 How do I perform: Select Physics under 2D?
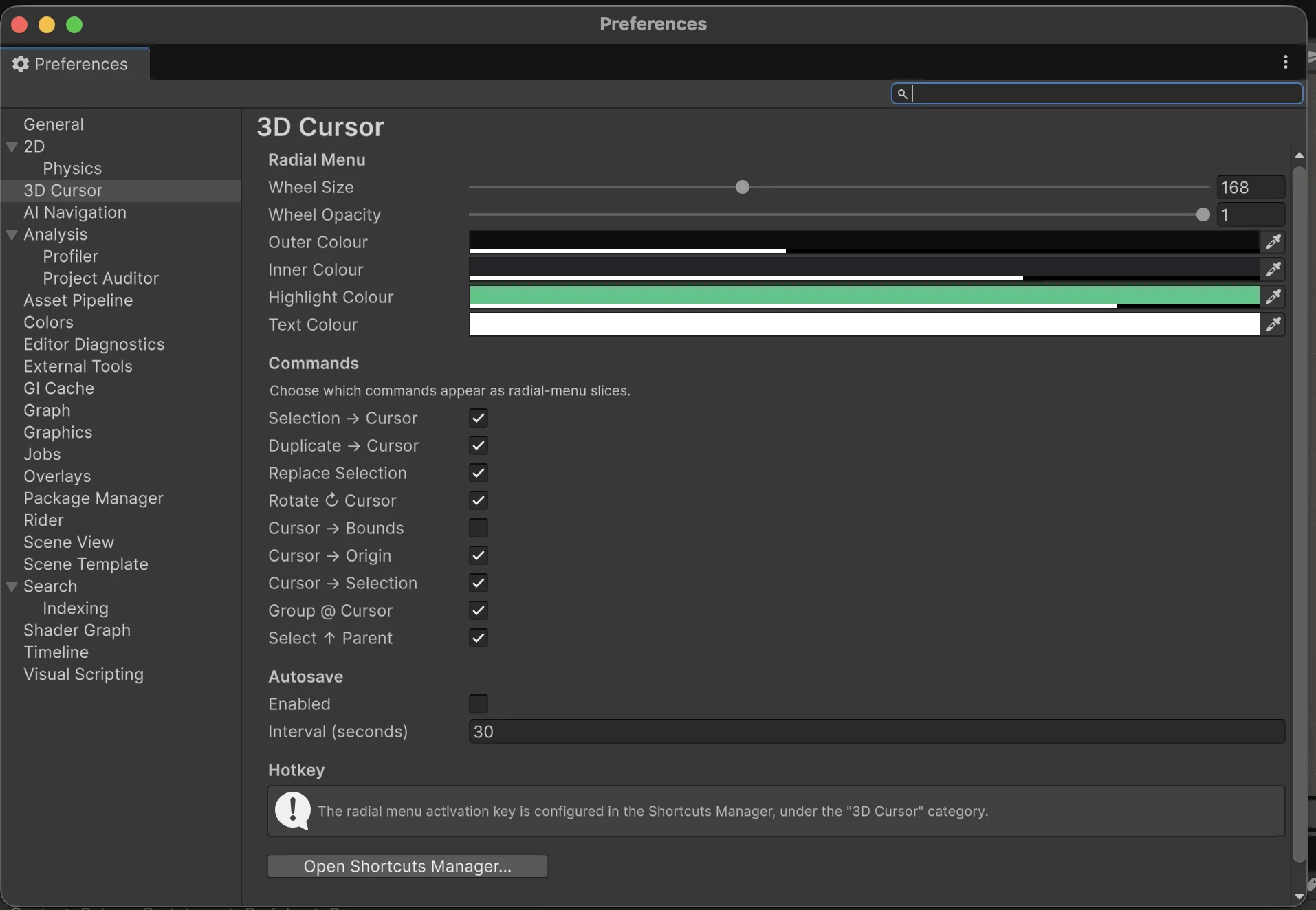tap(72, 168)
